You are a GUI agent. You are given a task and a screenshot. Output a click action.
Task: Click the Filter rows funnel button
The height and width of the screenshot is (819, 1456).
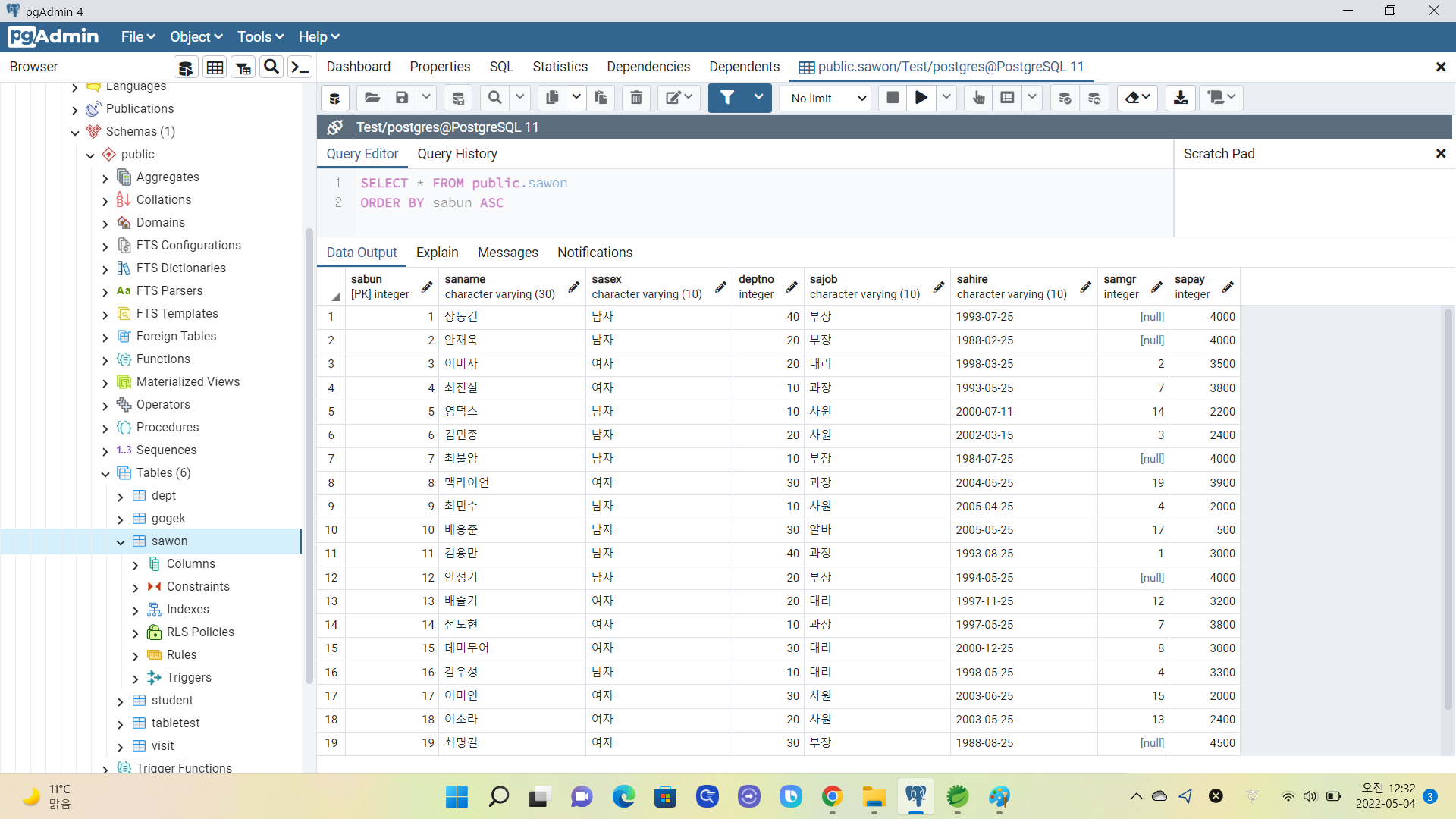[x=726, y=98]
